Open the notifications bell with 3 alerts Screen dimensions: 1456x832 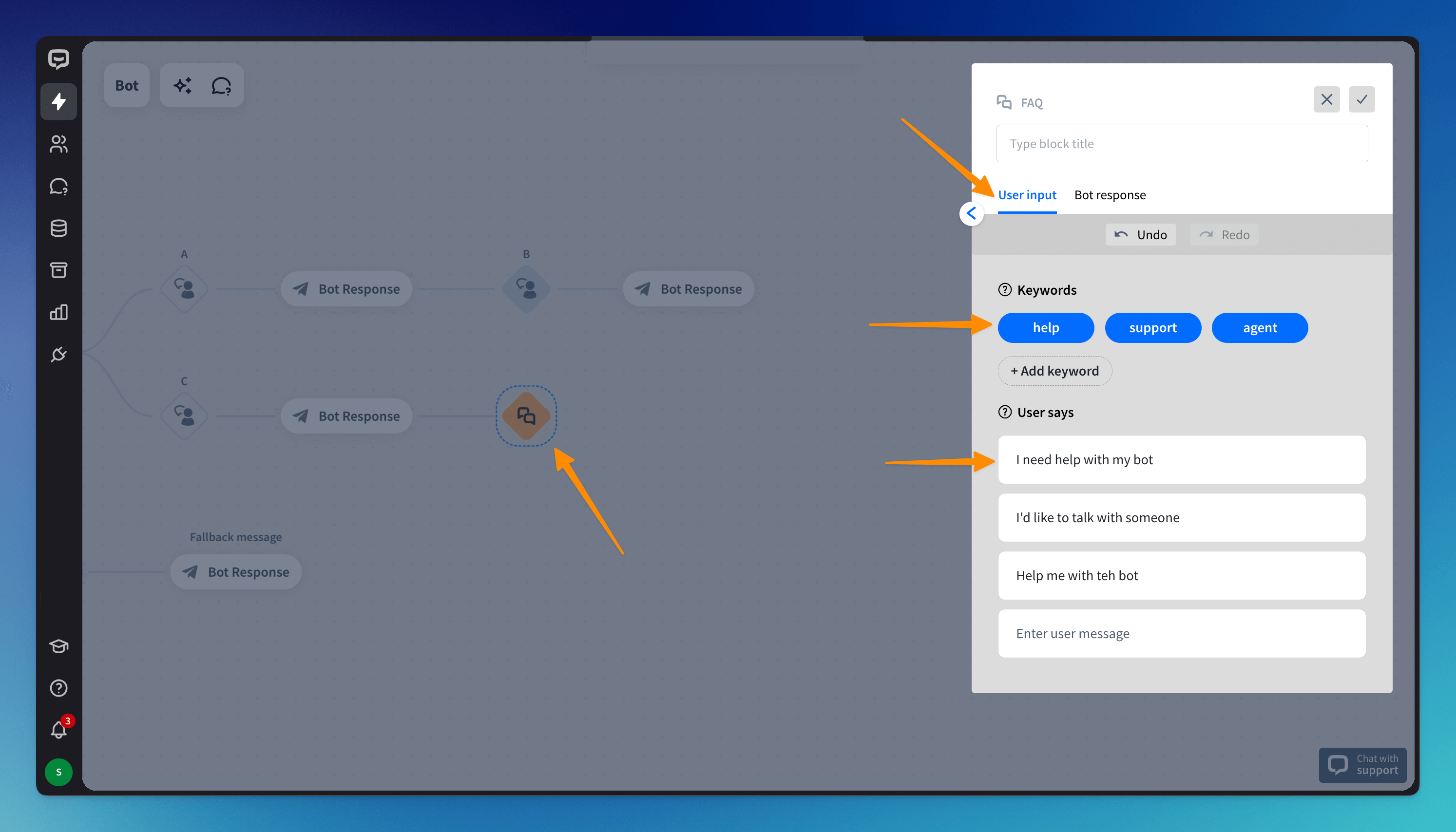tap(58, 730)
